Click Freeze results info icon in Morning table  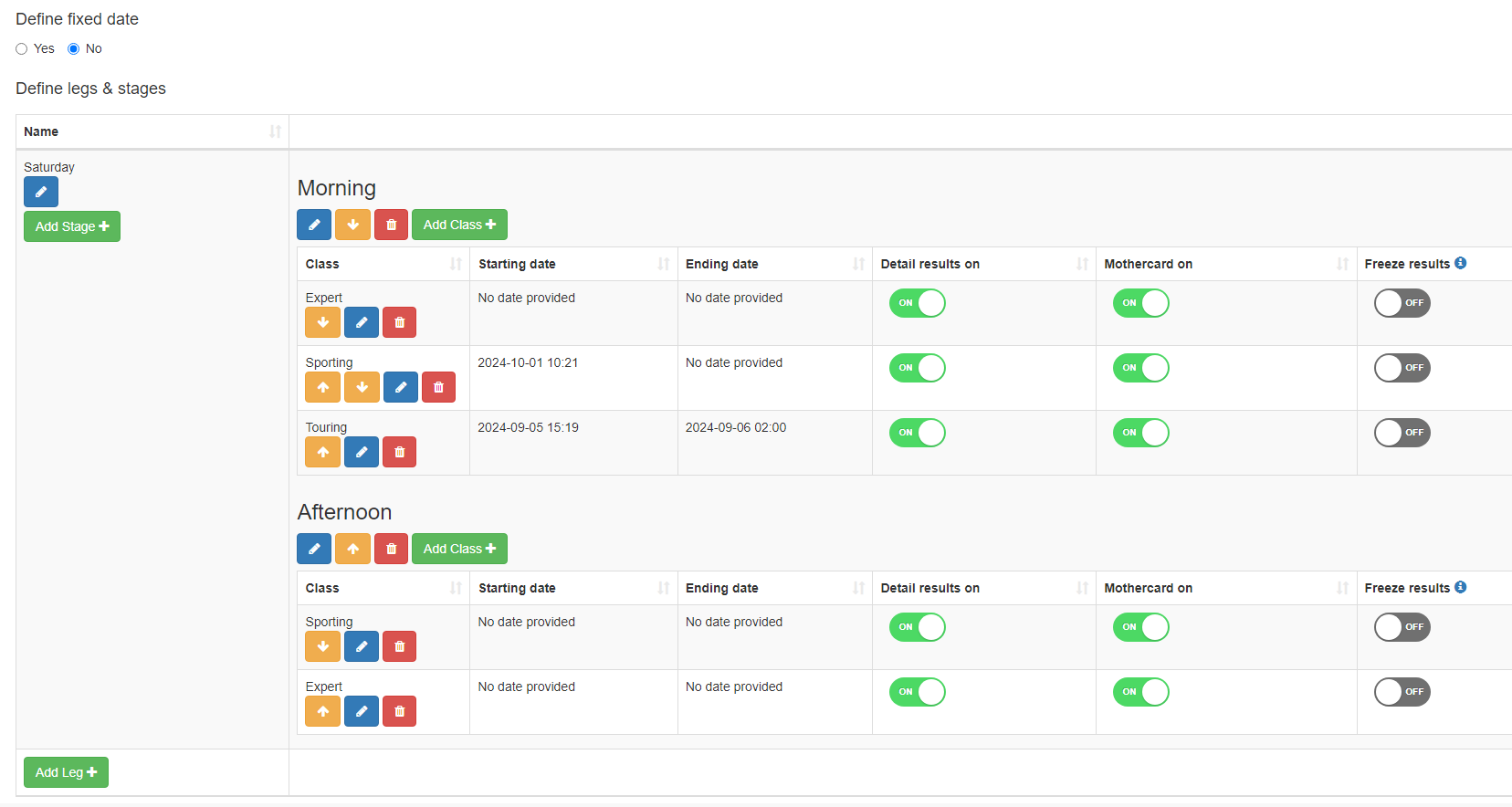coord(1461,263)
